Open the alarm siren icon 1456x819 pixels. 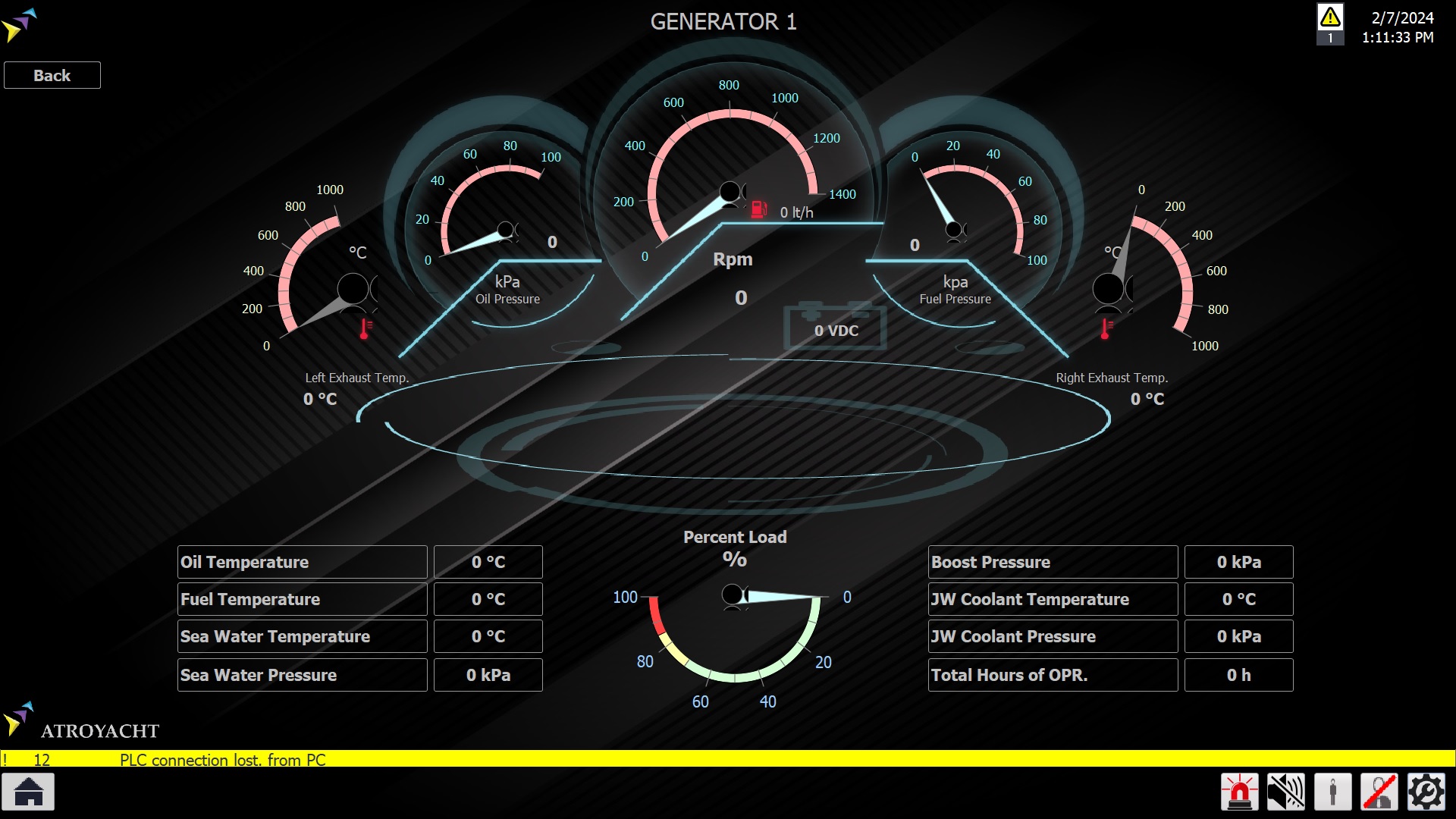coord(1240,792)
